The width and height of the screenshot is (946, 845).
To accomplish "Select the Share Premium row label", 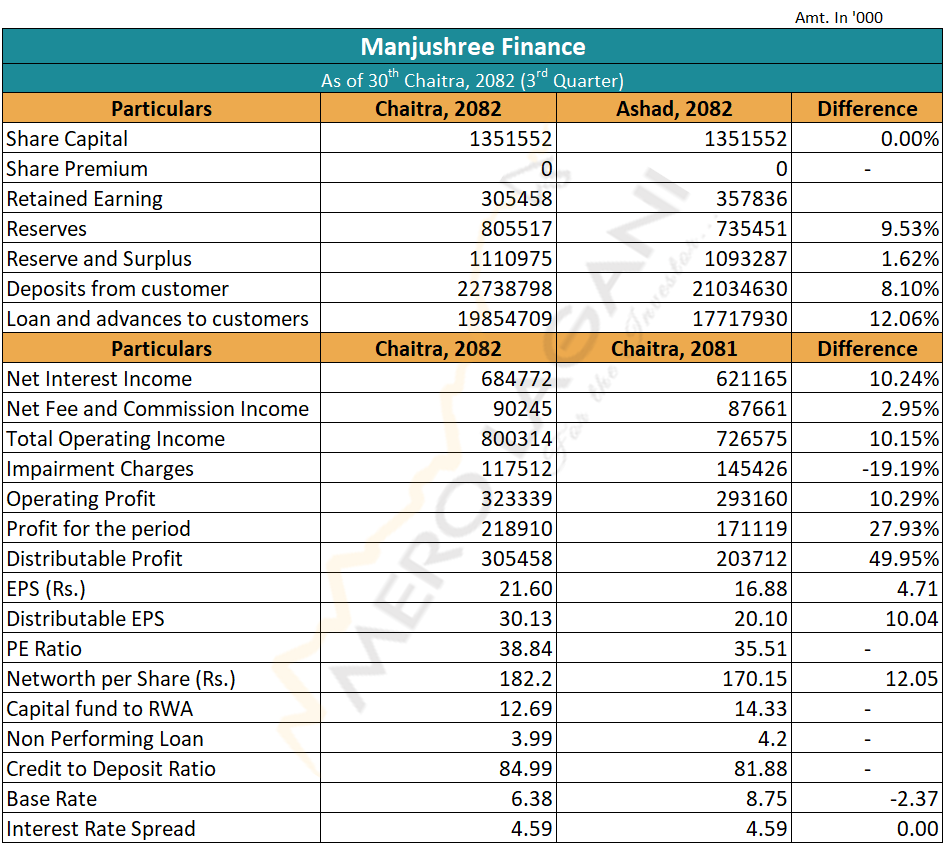I will [x=77, y=169].
